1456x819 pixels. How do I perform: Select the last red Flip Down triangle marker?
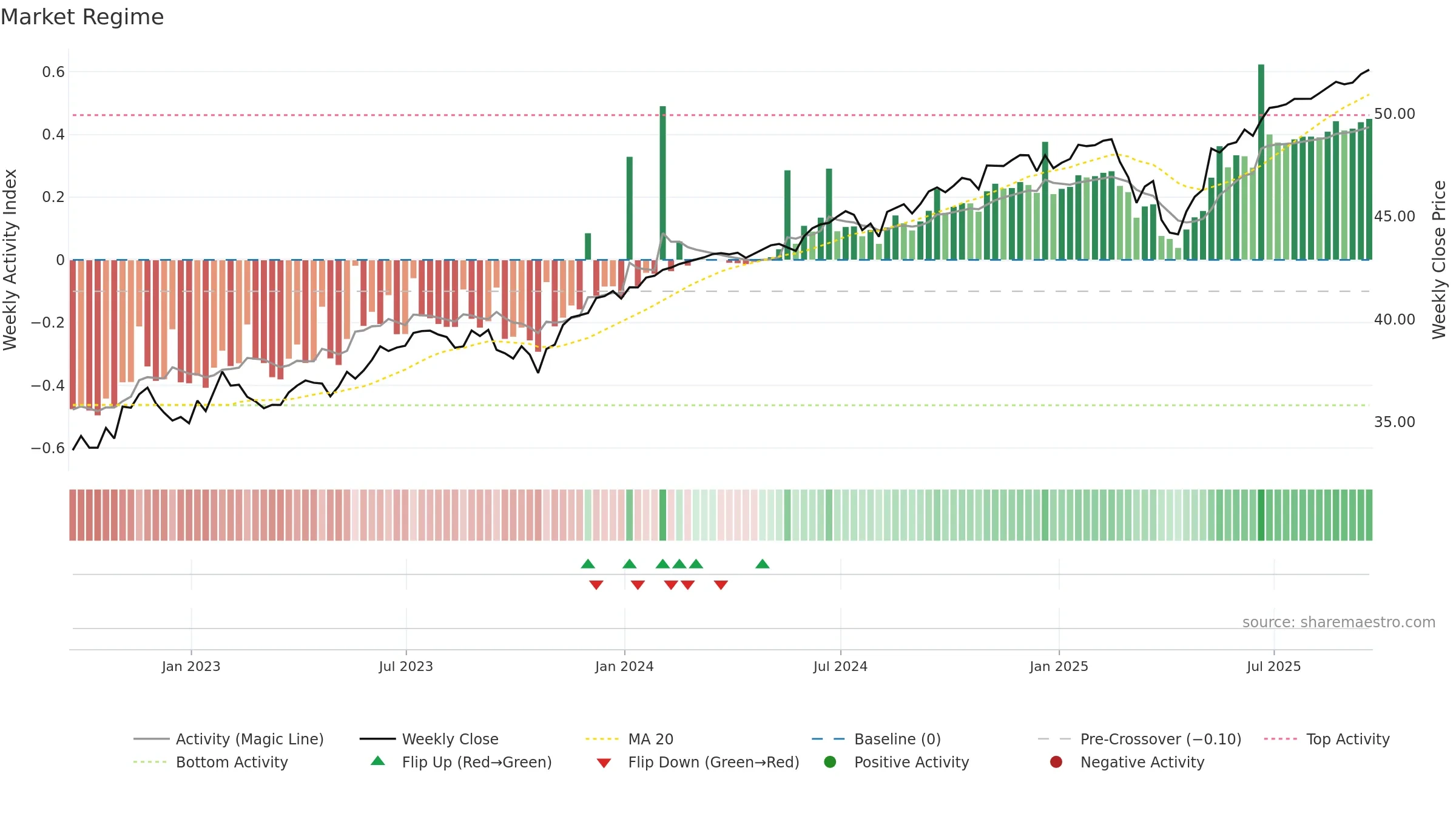click(721, 585)
